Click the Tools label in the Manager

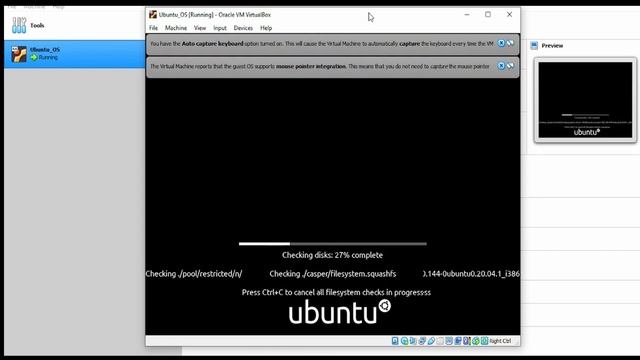pyautogui.click(x=37, y=25)
